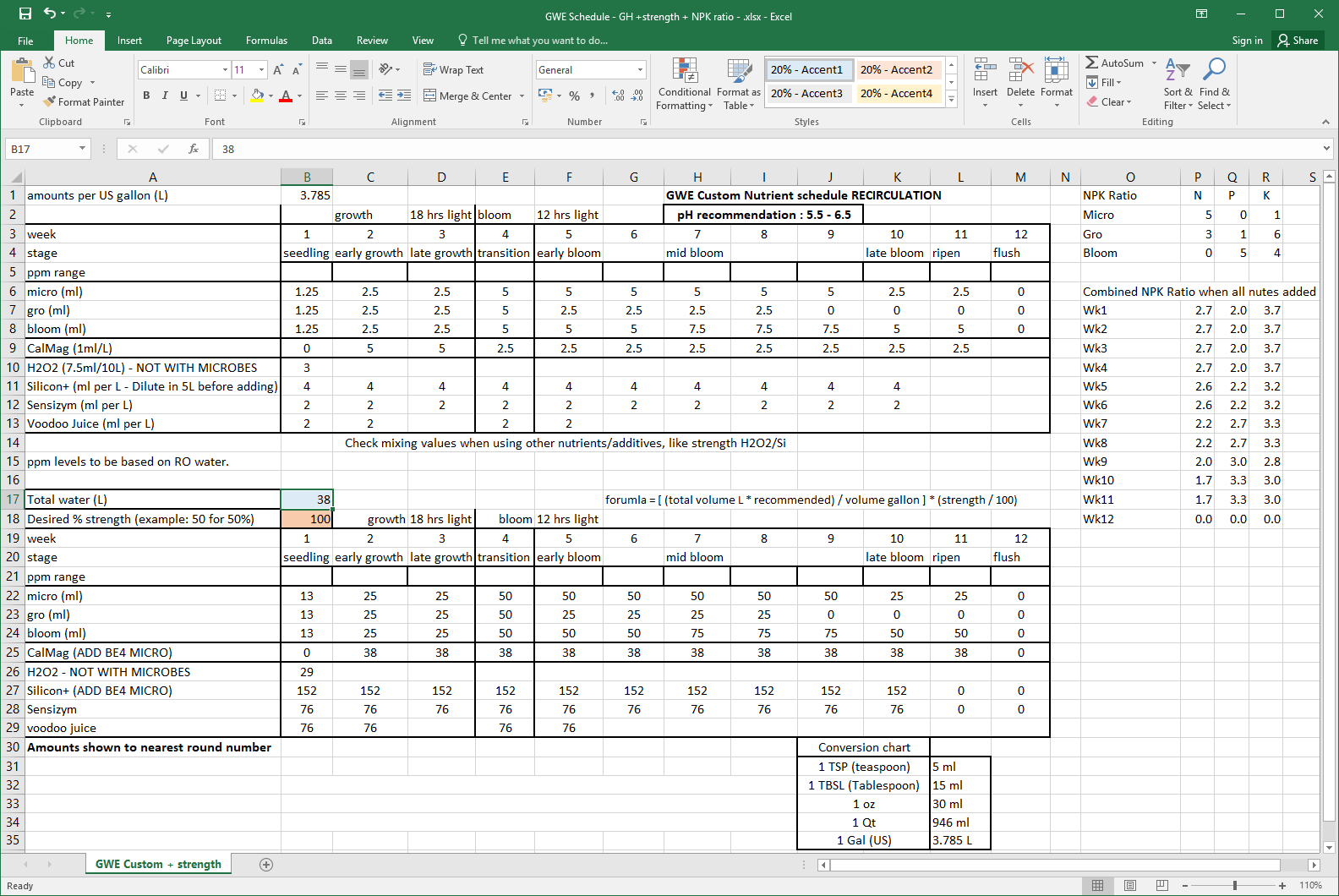Switch to the Formulas tab

click(266, 41)
